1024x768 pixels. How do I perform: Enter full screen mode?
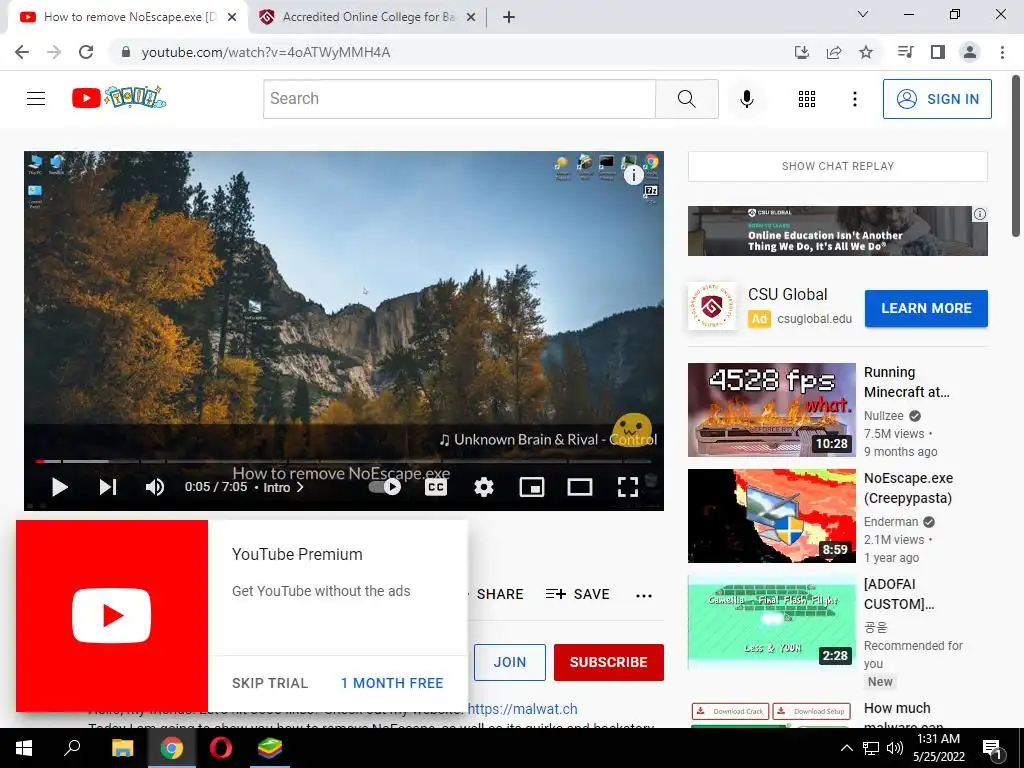coord(628,487)
